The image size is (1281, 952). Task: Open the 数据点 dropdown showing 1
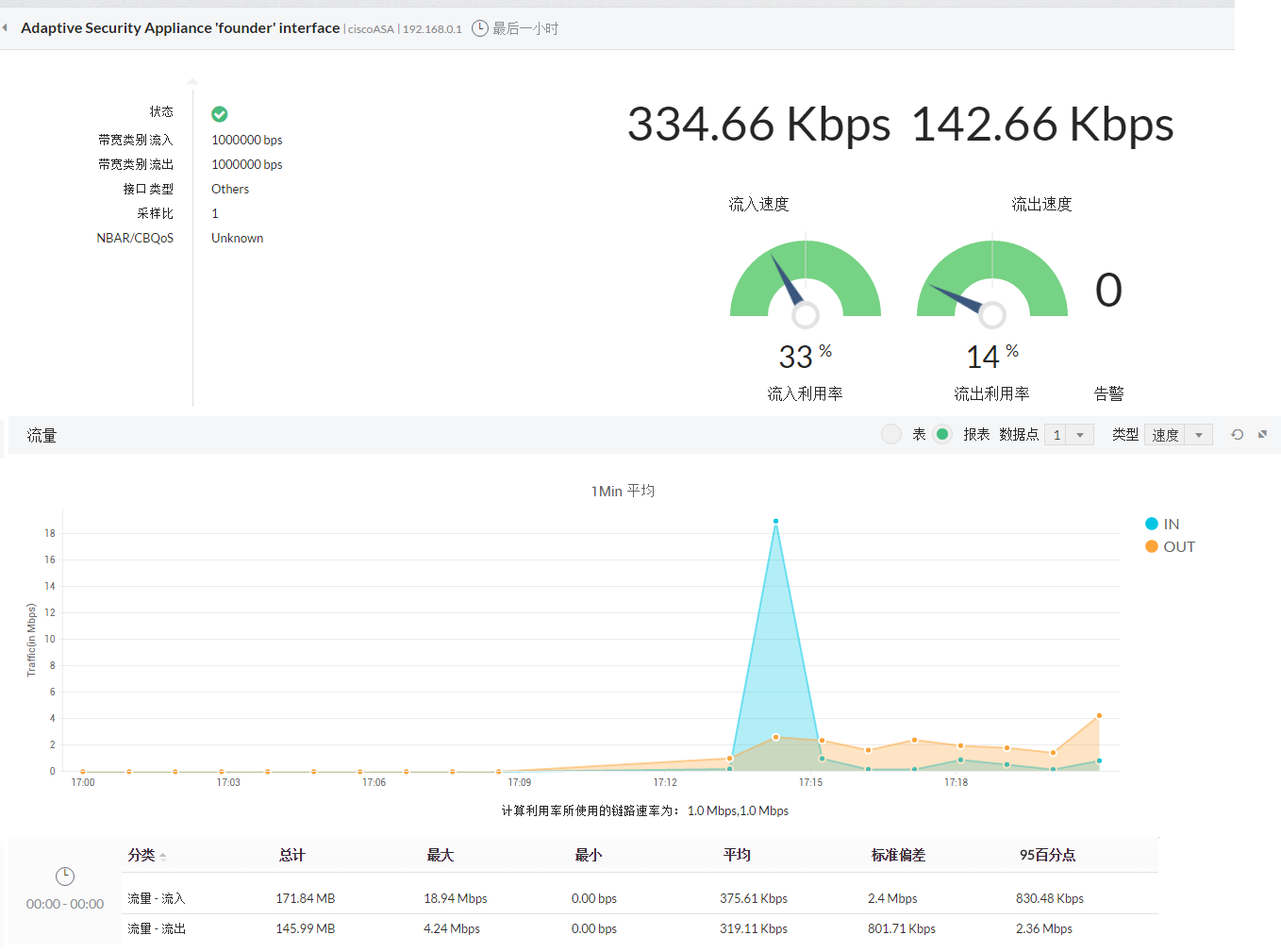(x=1069, y=435)
